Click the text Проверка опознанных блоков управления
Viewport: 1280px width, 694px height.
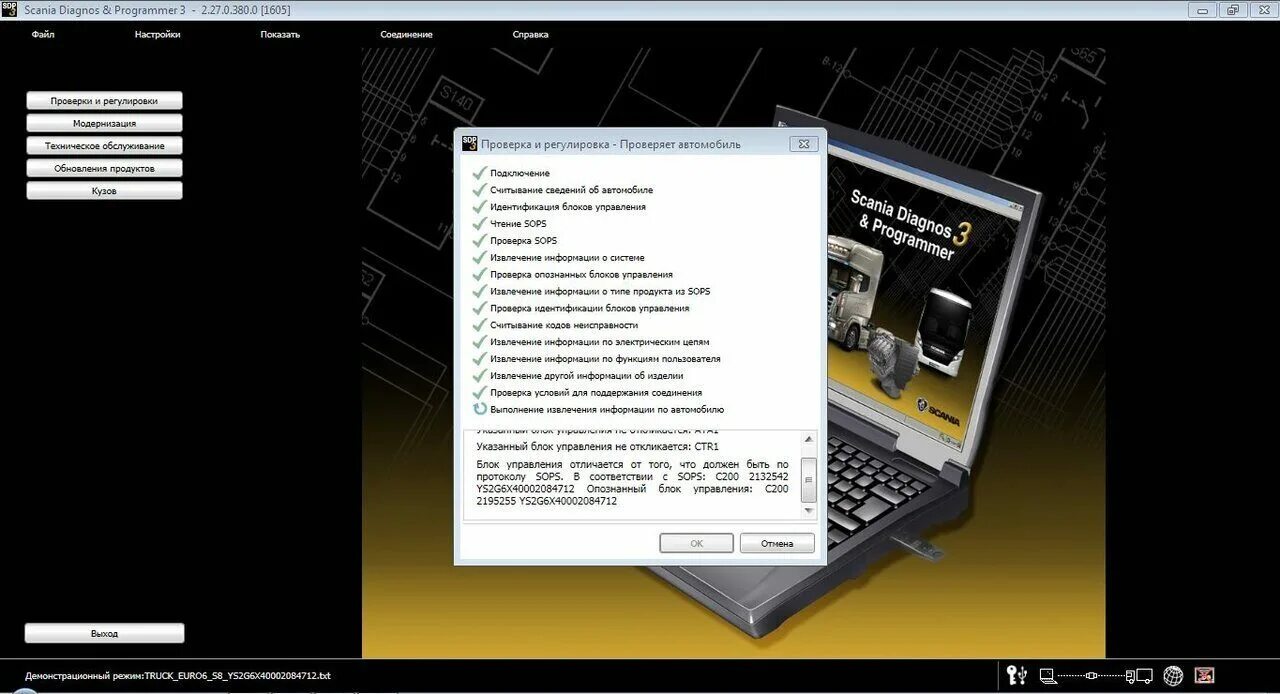581,274
